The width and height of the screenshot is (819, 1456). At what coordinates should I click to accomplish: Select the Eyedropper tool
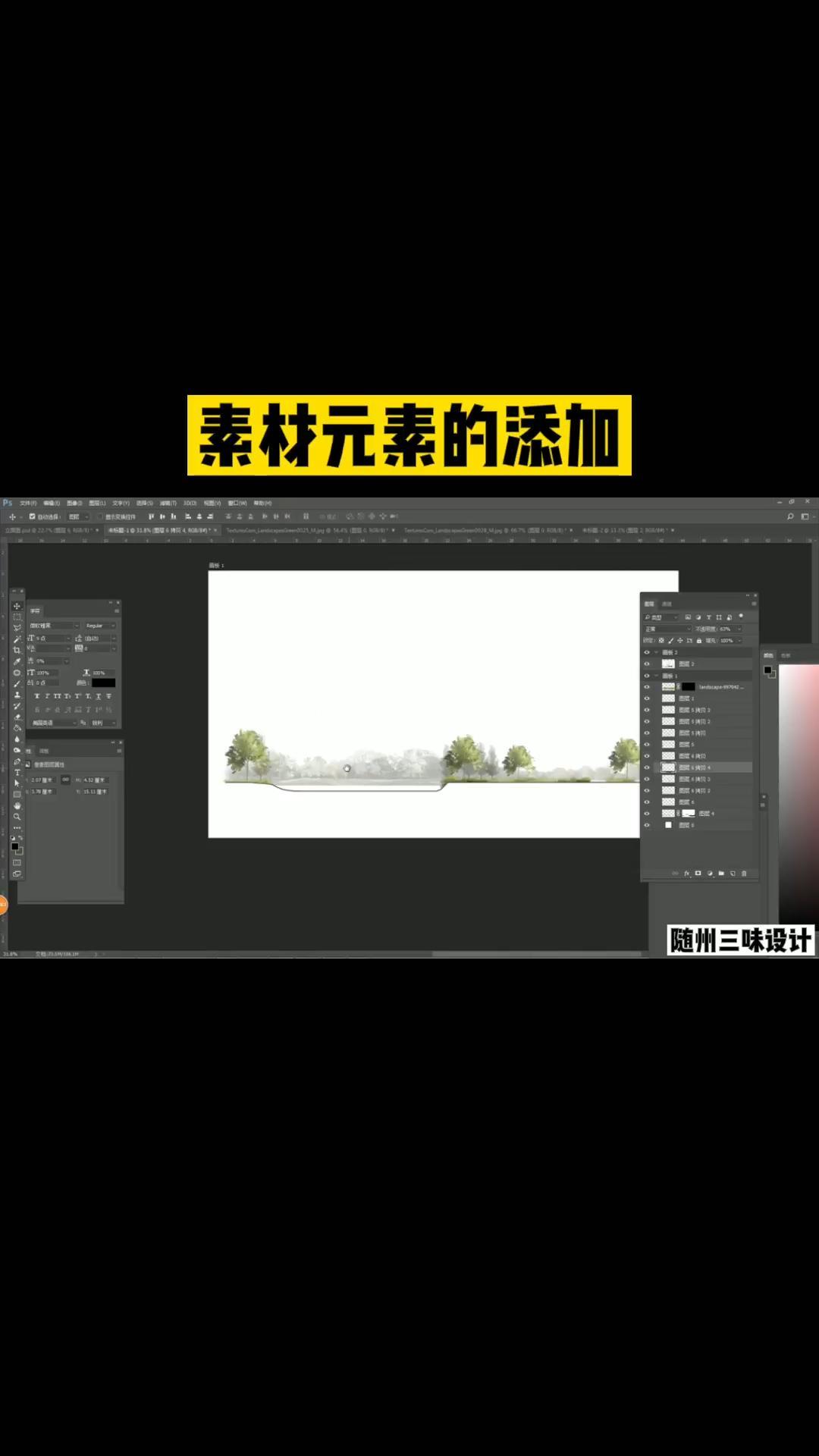17,661
